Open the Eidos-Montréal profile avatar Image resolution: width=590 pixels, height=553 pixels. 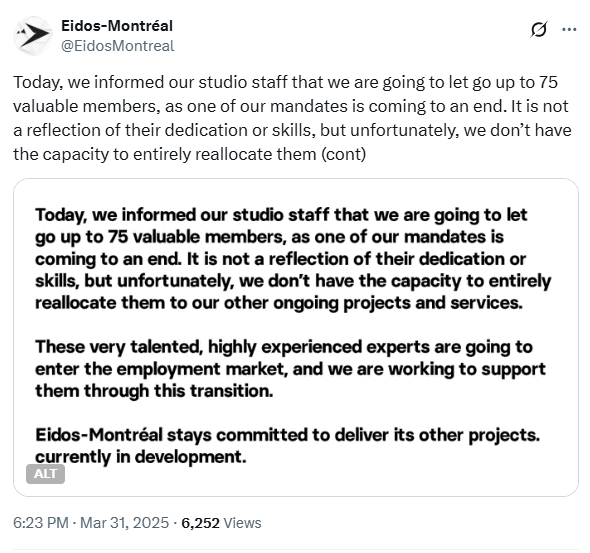(x=33, y=35)
